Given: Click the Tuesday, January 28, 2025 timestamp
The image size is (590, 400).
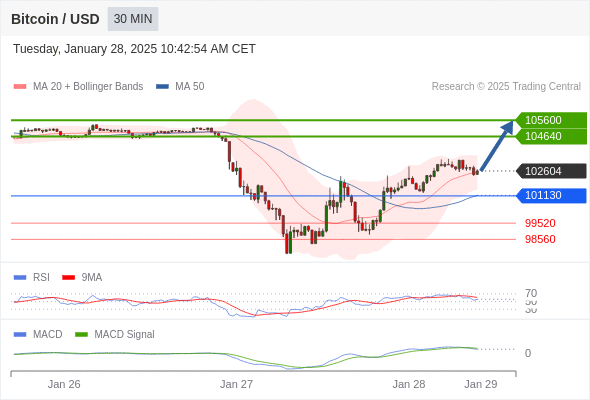Looking at the screenshot, I should point(134,49).
